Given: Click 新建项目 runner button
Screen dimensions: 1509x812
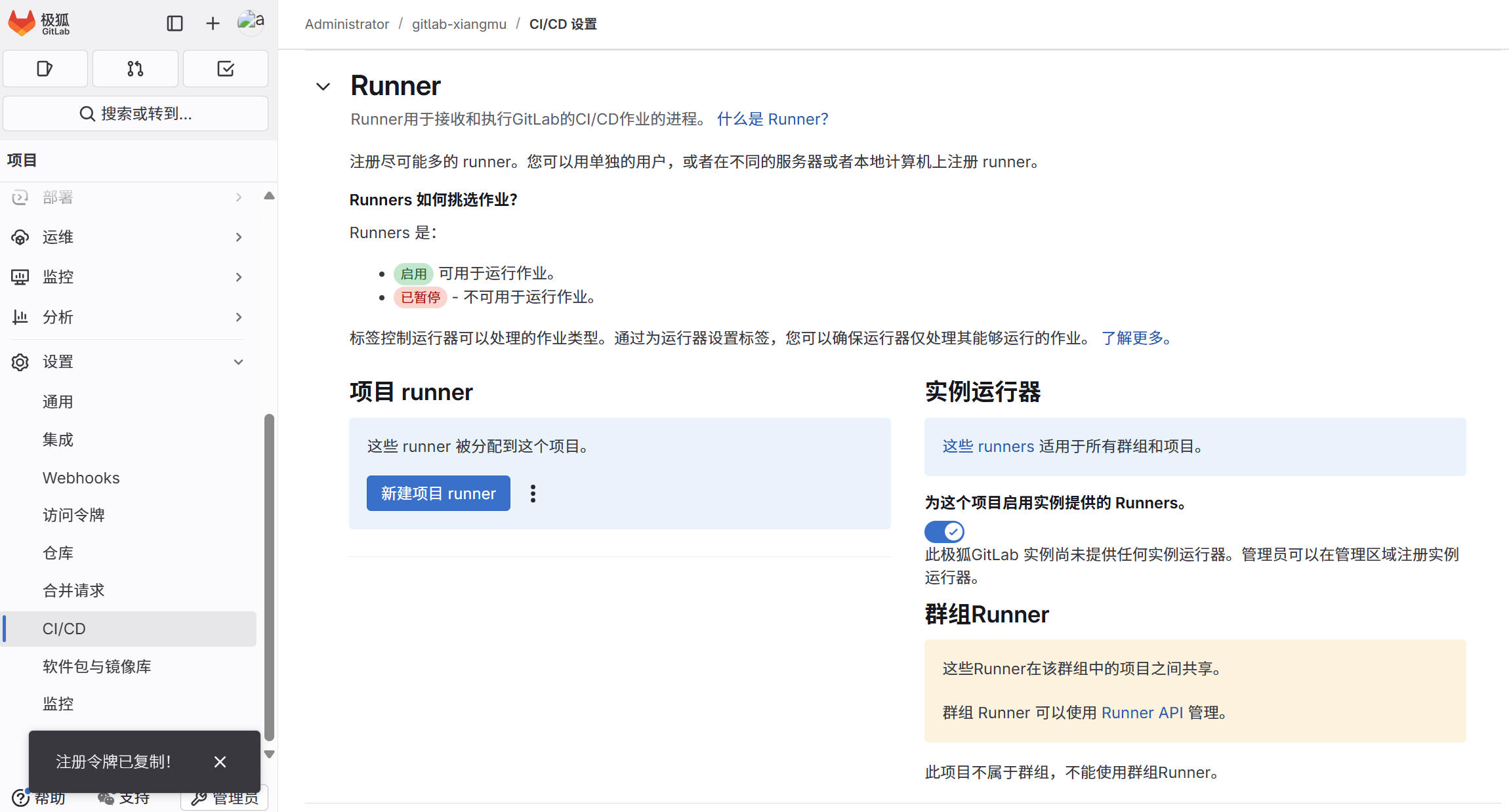Looking at the screenshot, I should [438, 493].
